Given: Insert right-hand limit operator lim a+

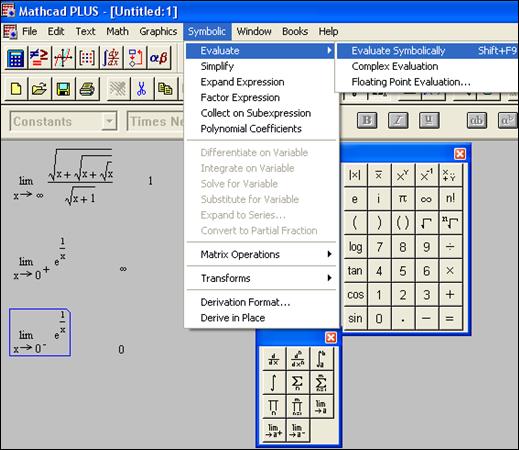Looking at the screenshot, I should pyautogui.click(x=274, y=430).
